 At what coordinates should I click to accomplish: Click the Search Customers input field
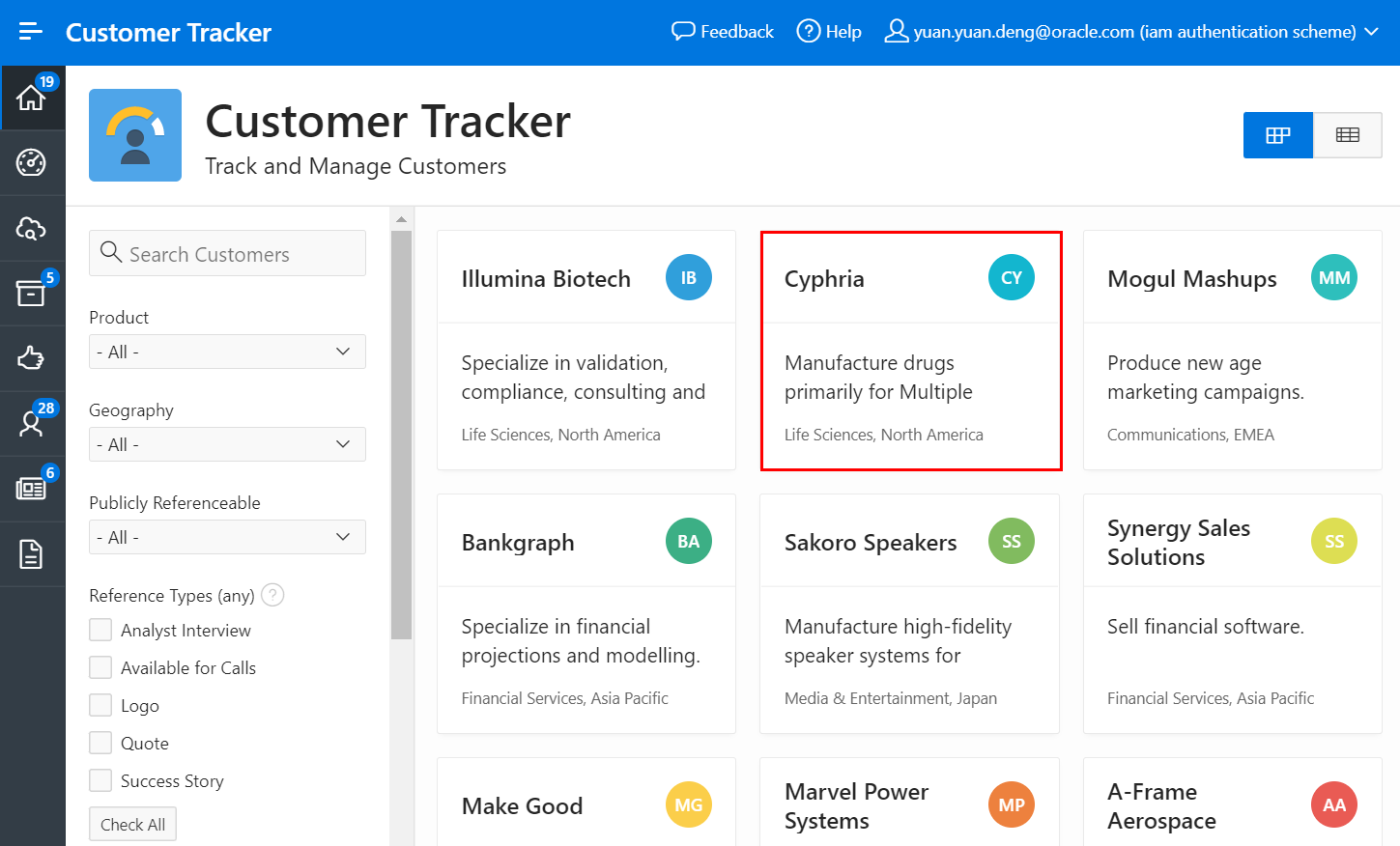(227, 253)
